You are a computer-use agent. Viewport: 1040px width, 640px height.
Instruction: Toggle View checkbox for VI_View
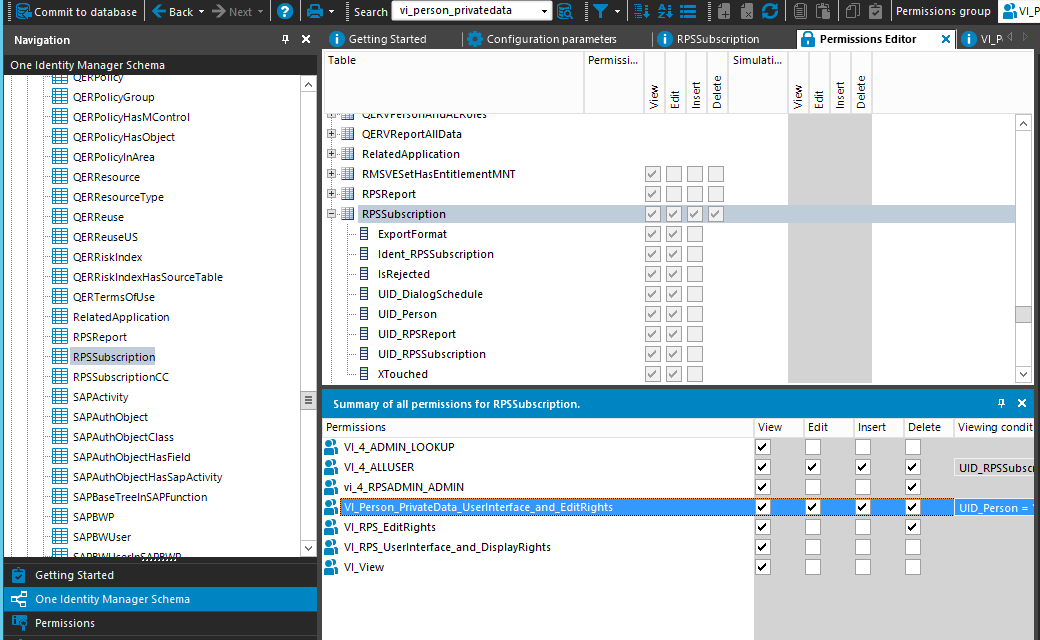[x=763, y=567]
